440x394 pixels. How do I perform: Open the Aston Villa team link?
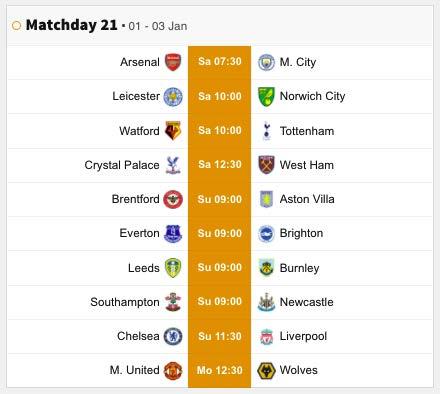point(307,199)
